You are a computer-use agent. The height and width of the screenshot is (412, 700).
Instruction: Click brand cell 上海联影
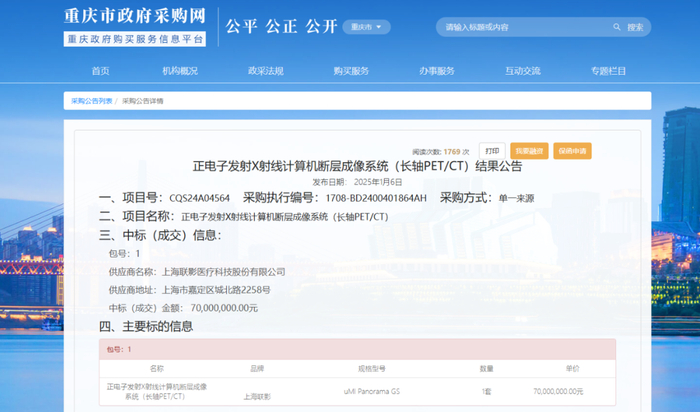click(x=257, y=396)
